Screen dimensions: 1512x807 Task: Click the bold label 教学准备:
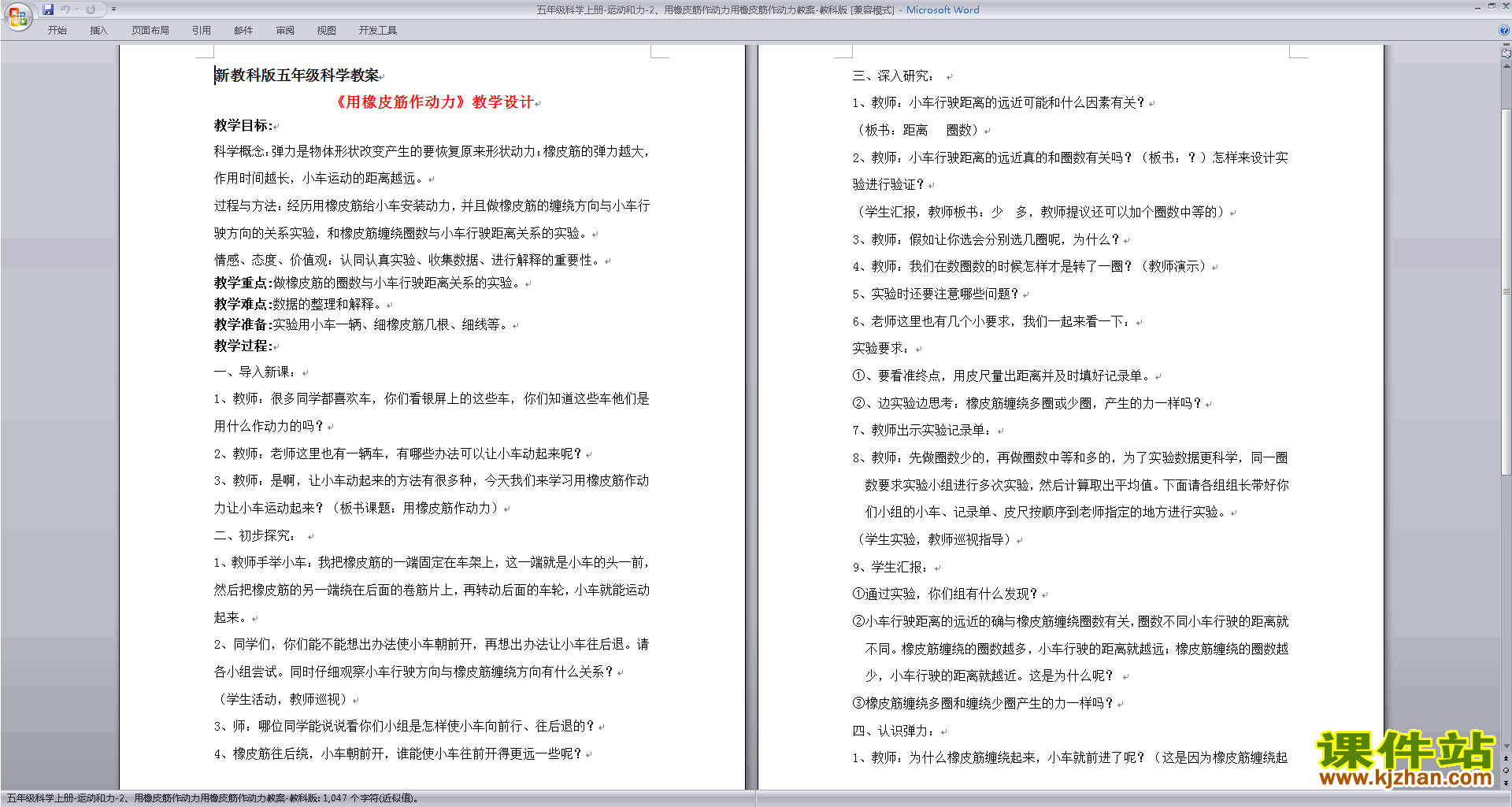coord(243,324)
